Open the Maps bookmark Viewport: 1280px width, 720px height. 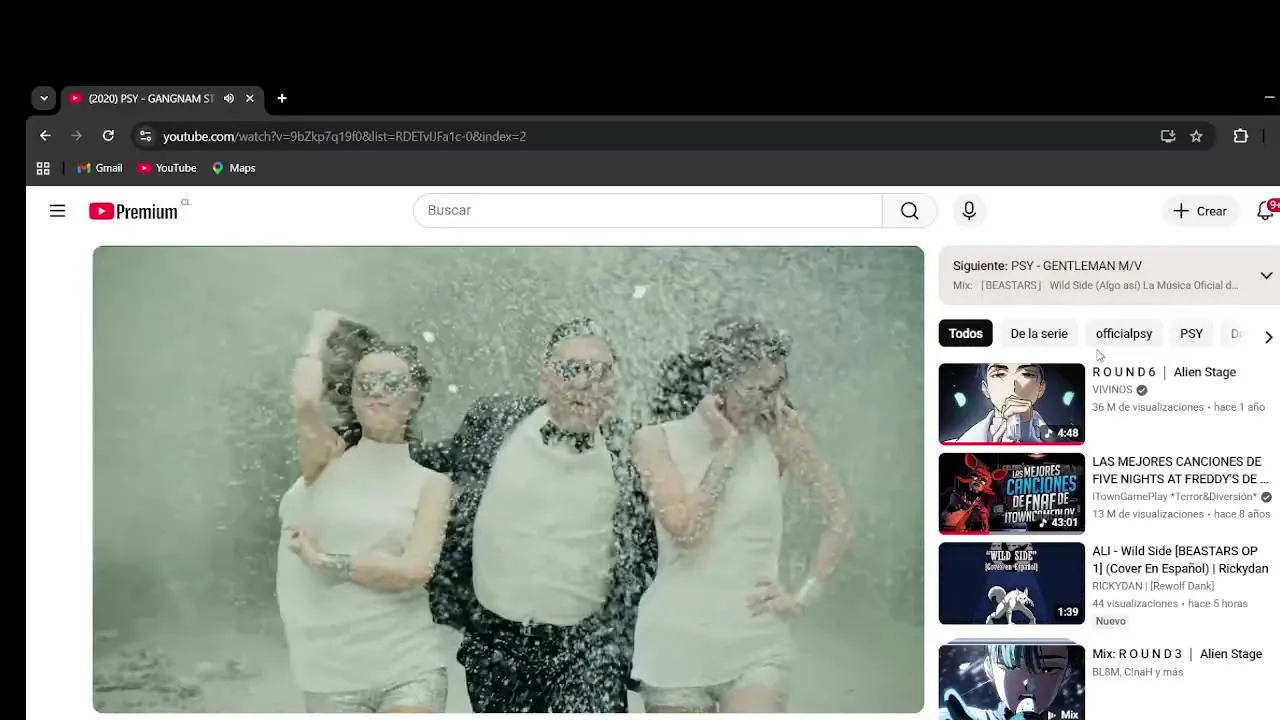(234, 168)
